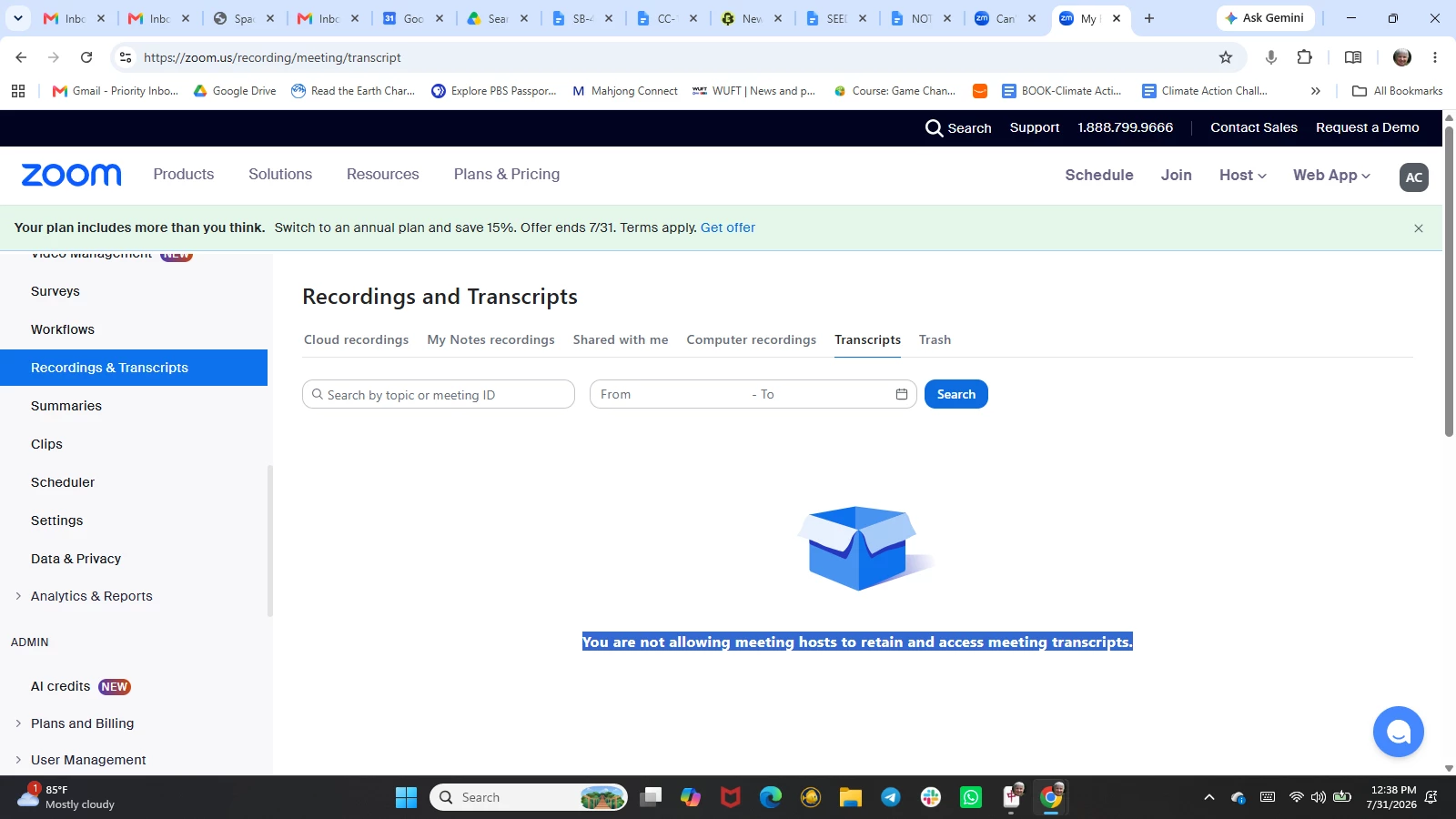
Task: Reload the page
Action: 86,57
